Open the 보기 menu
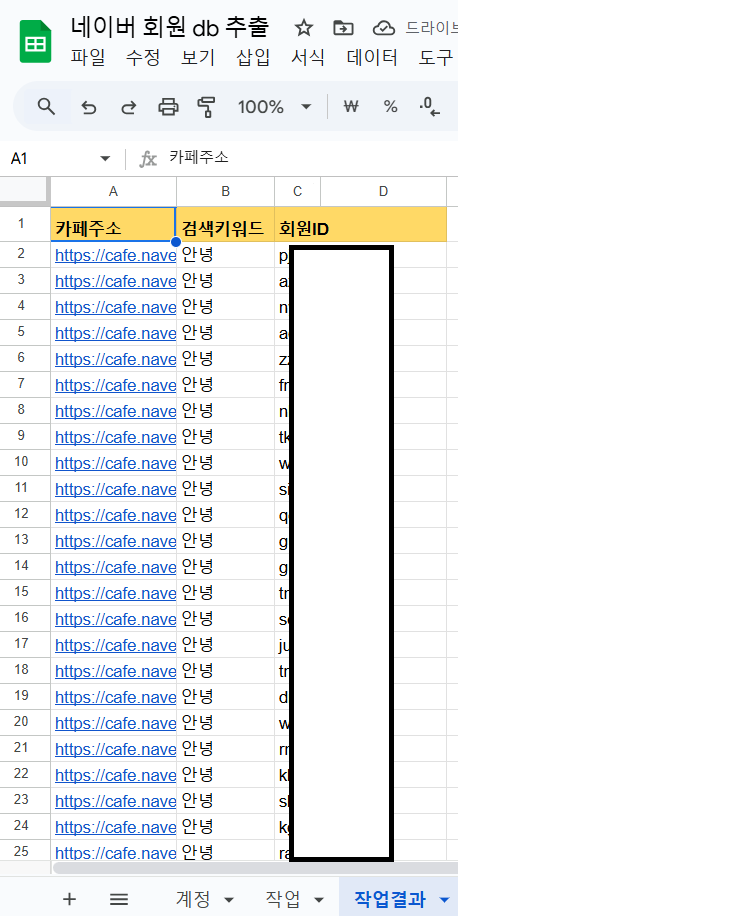The image size is (754, 916). 197,57
